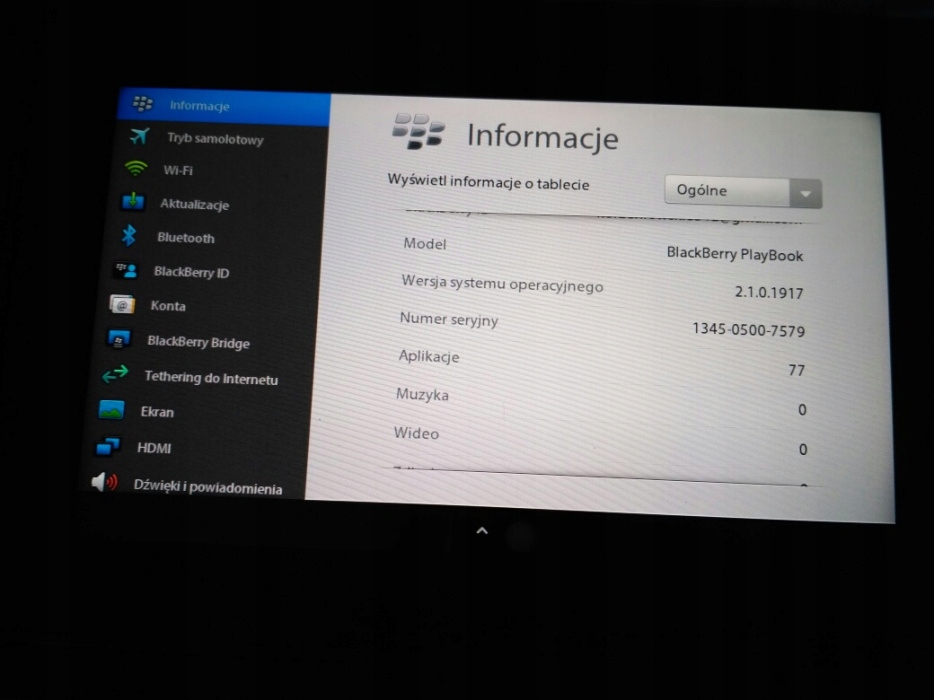Select the 2.1.0.1917 version value
Viewport: 934px width, 700px height.
[769, 292]
